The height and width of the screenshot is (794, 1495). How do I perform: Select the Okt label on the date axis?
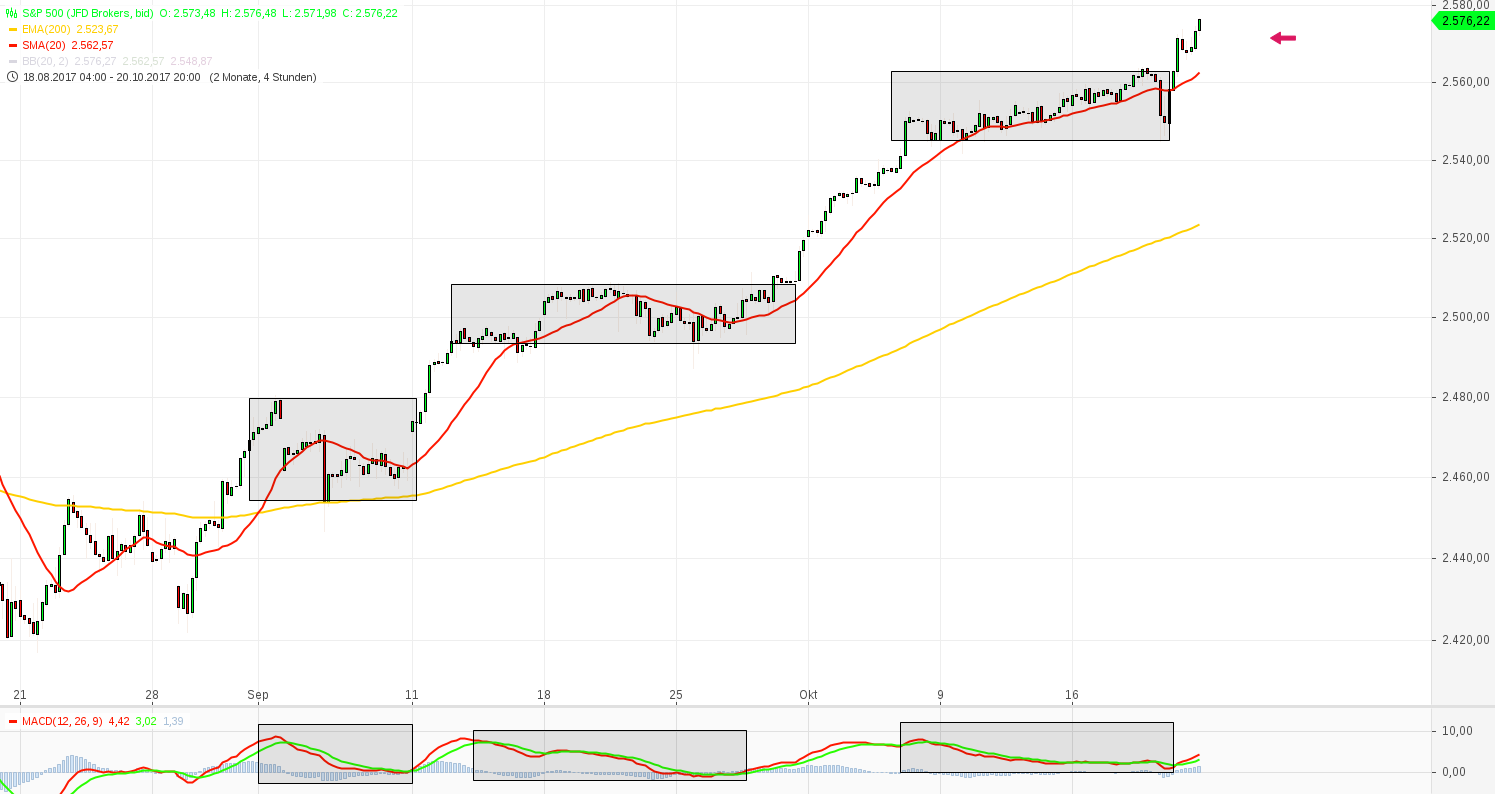click(x=808, y=694)
